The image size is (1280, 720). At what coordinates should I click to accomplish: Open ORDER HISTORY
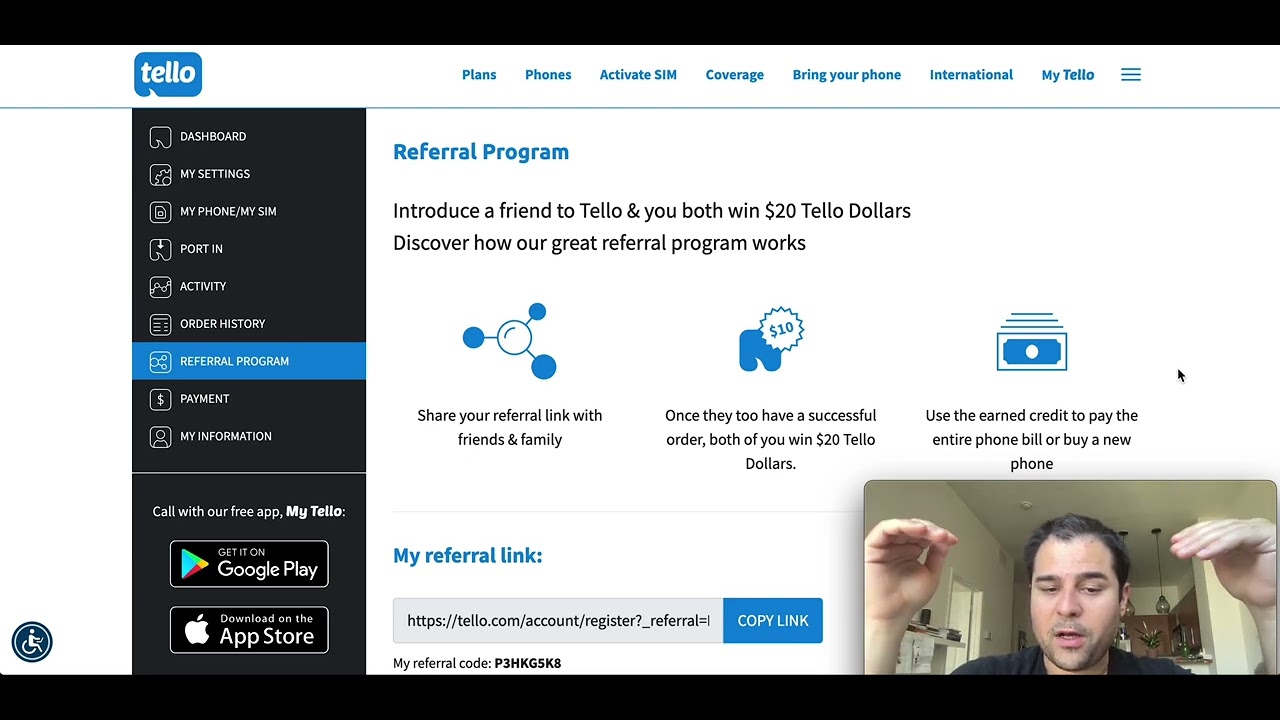(x=249, y=324)
